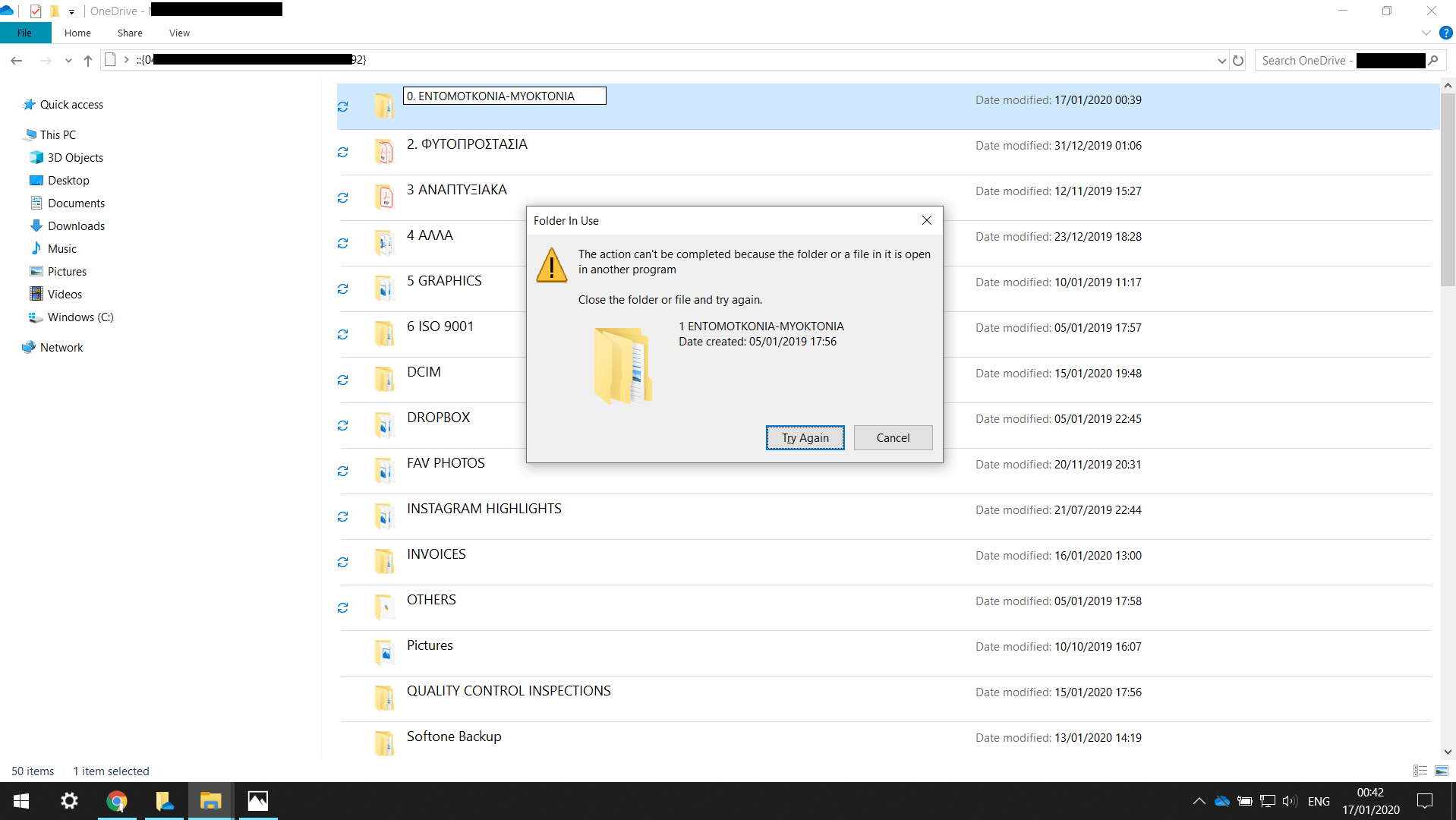1456x820 pixels.
Task: Go back to previous folder
Action: pyautogui.click(x=17, y=61)
